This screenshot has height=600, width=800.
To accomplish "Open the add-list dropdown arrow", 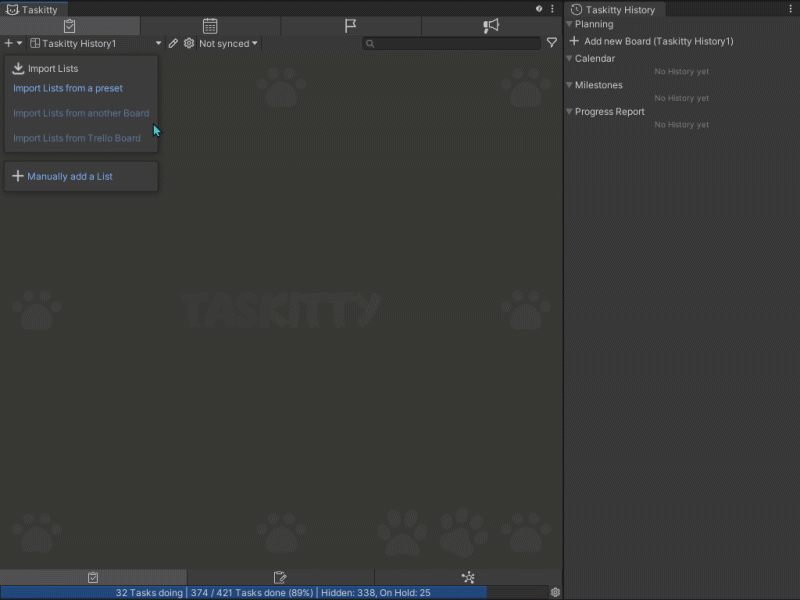I will (x=19, y=43).
